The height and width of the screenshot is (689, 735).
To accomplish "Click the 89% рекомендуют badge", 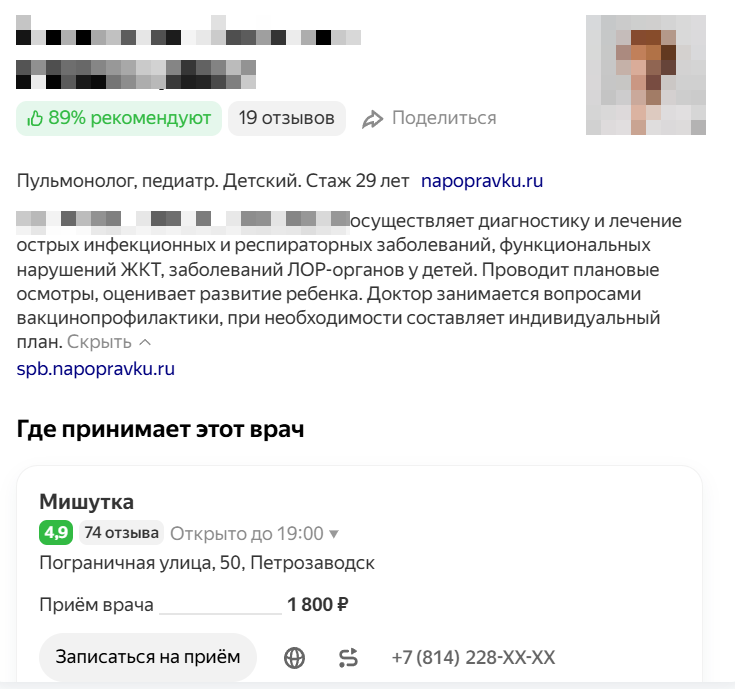I will pyautogui.click(x=119, y=118).
